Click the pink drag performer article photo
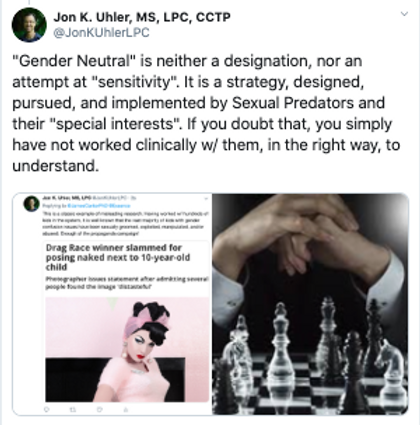The image size is (420, 425). [127, 350]
